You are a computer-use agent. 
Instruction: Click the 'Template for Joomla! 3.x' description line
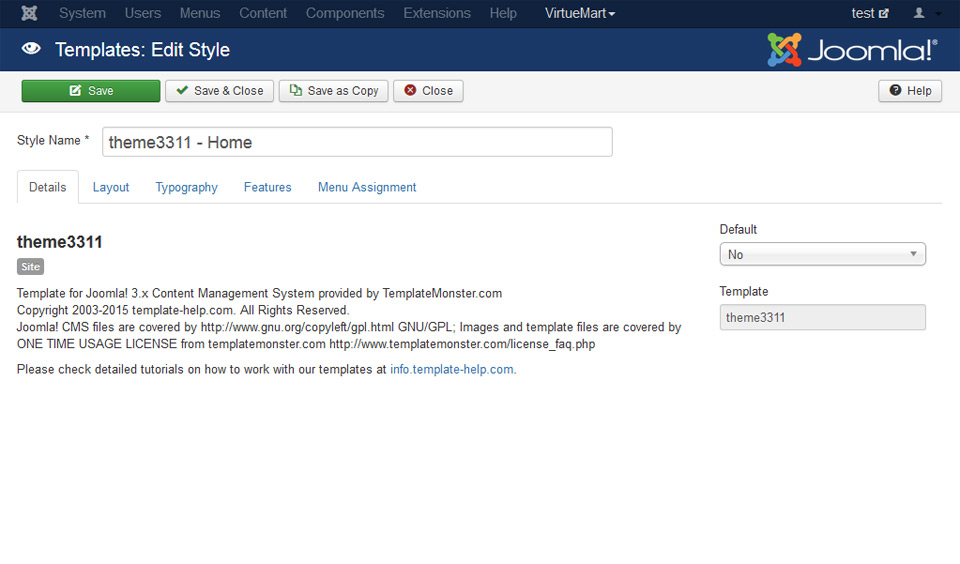pos(259,293)
